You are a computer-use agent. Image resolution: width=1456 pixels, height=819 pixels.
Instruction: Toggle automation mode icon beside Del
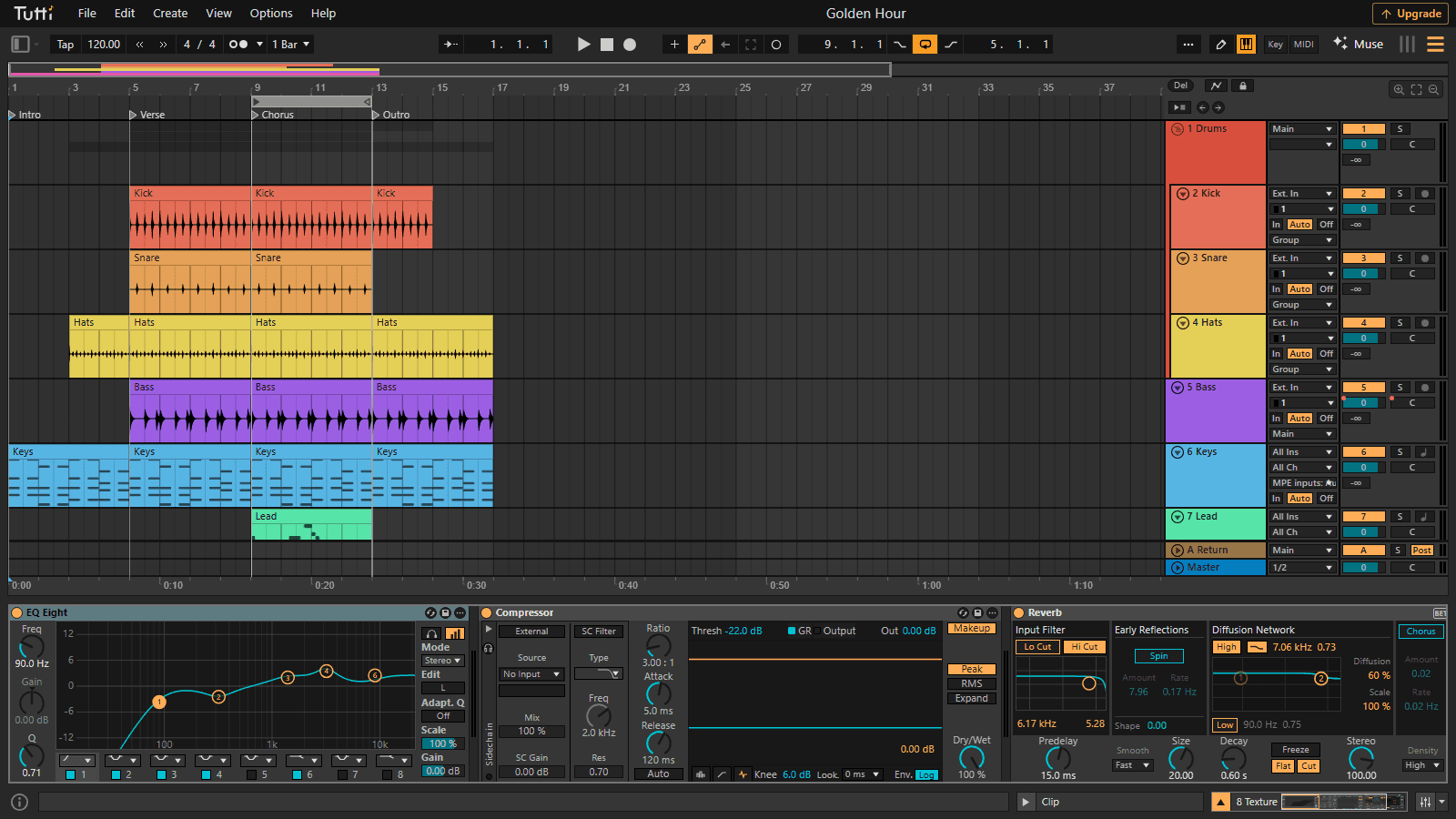coord(1216,86)
